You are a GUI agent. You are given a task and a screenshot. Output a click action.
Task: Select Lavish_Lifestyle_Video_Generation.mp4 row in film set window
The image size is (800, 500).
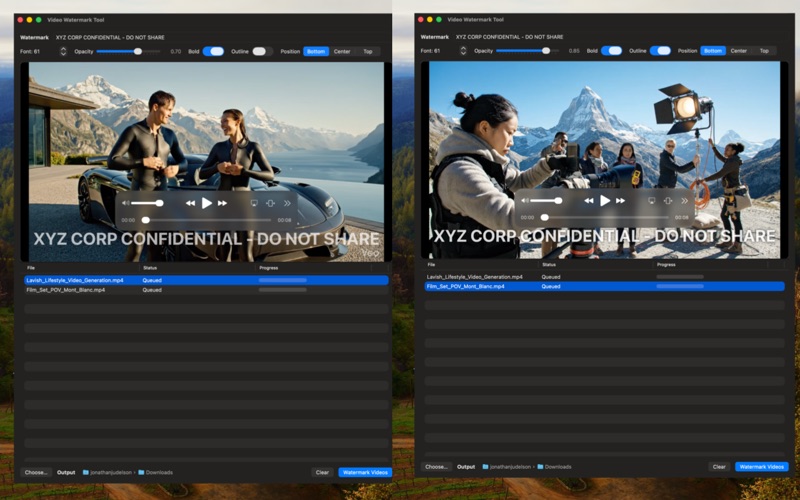pyautogui.click(x=605, y=277)
